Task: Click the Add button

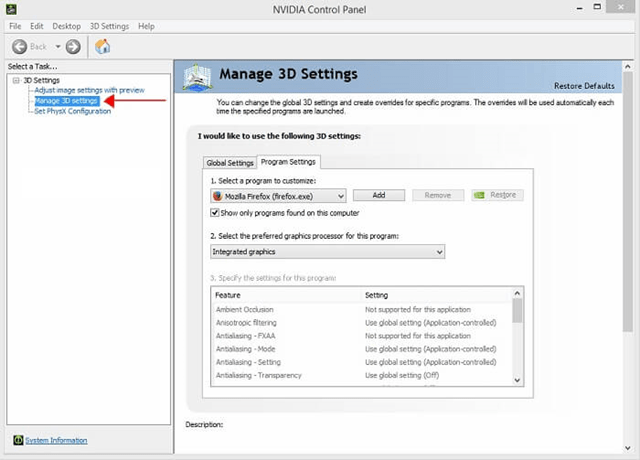Action: click(379, 195)
